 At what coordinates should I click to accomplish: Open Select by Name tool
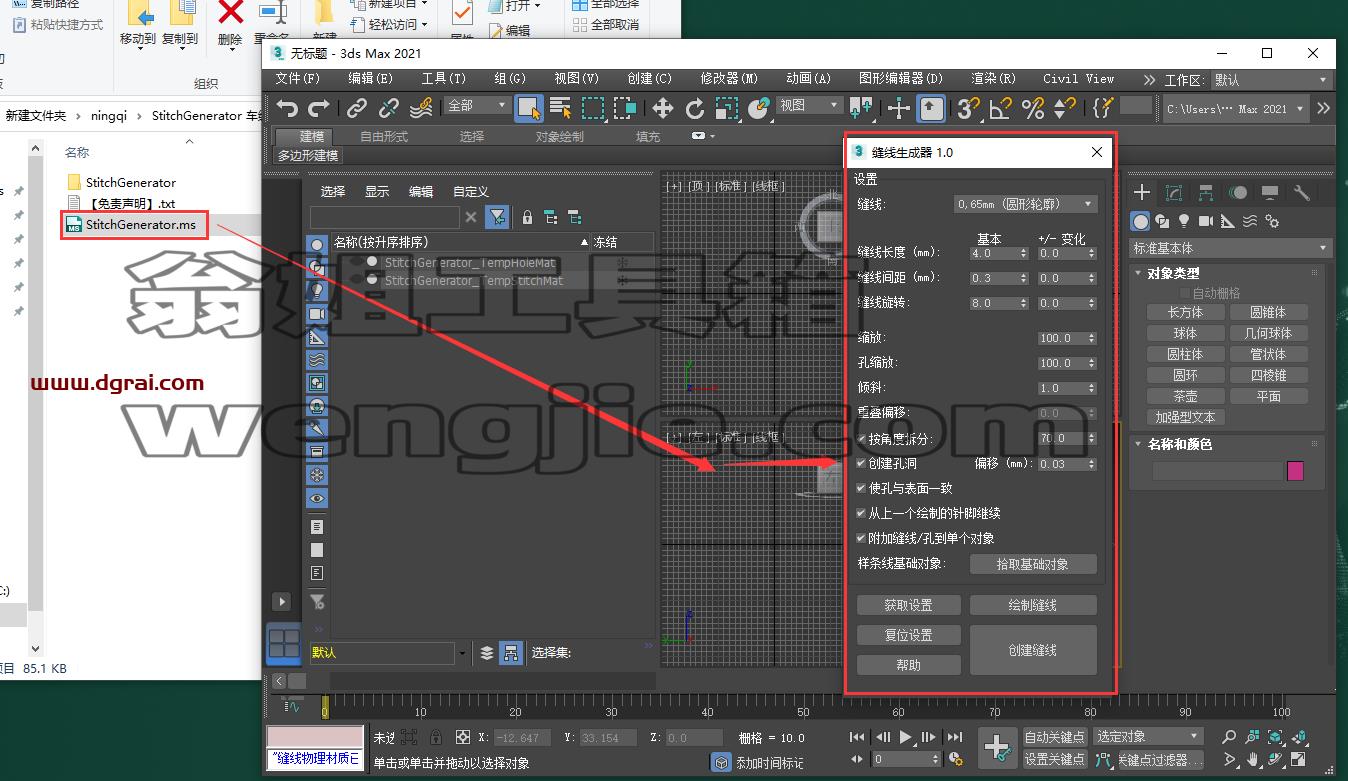(560, 108)
